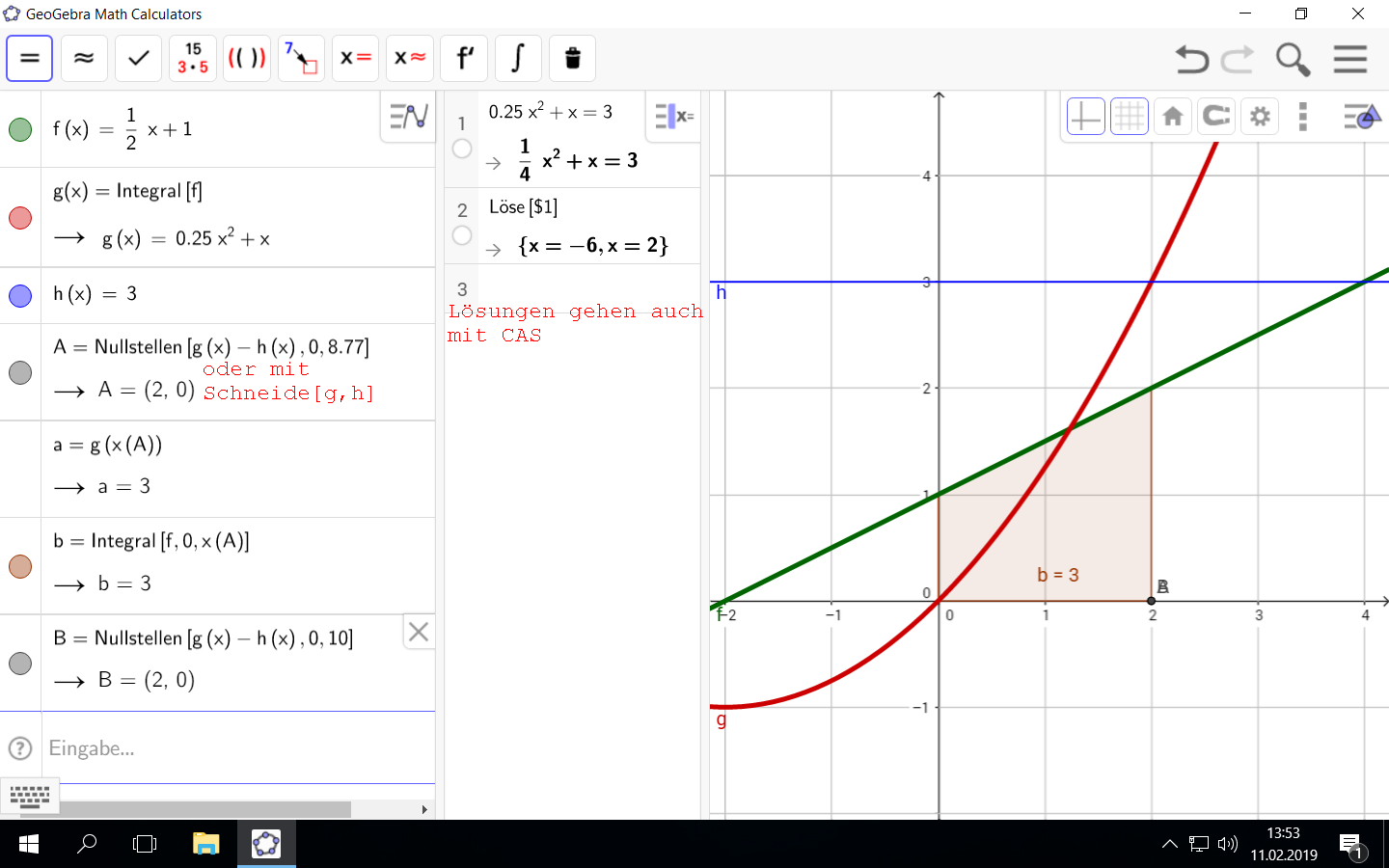
Task: Click the Solve (x=) tool
Action: (x=355, y=59)
